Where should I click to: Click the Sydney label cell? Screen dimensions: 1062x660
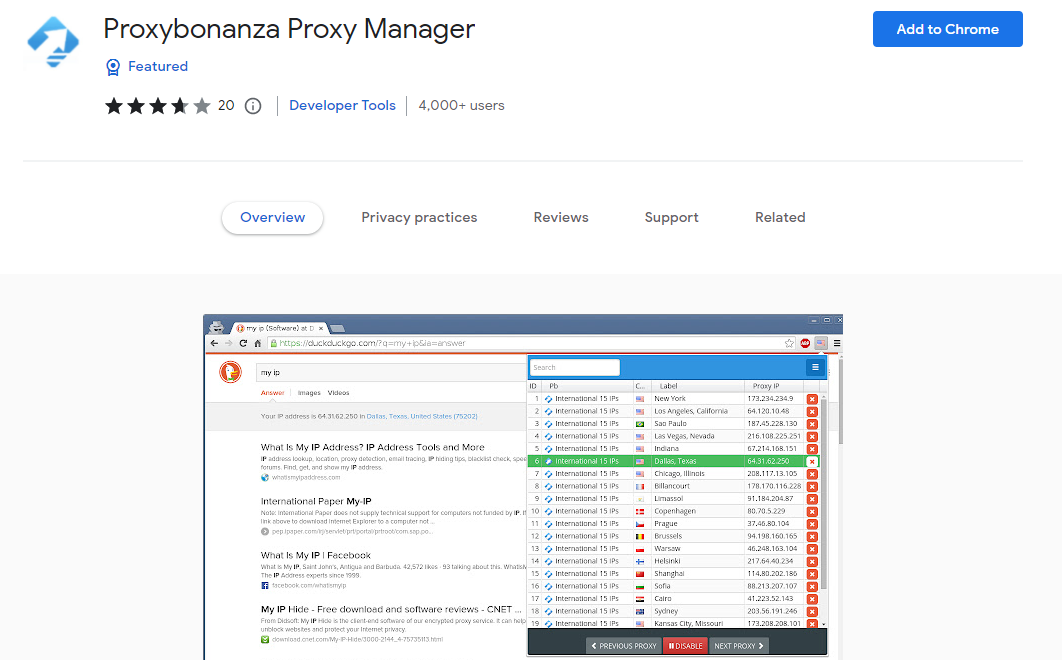(x=666, y=611)
